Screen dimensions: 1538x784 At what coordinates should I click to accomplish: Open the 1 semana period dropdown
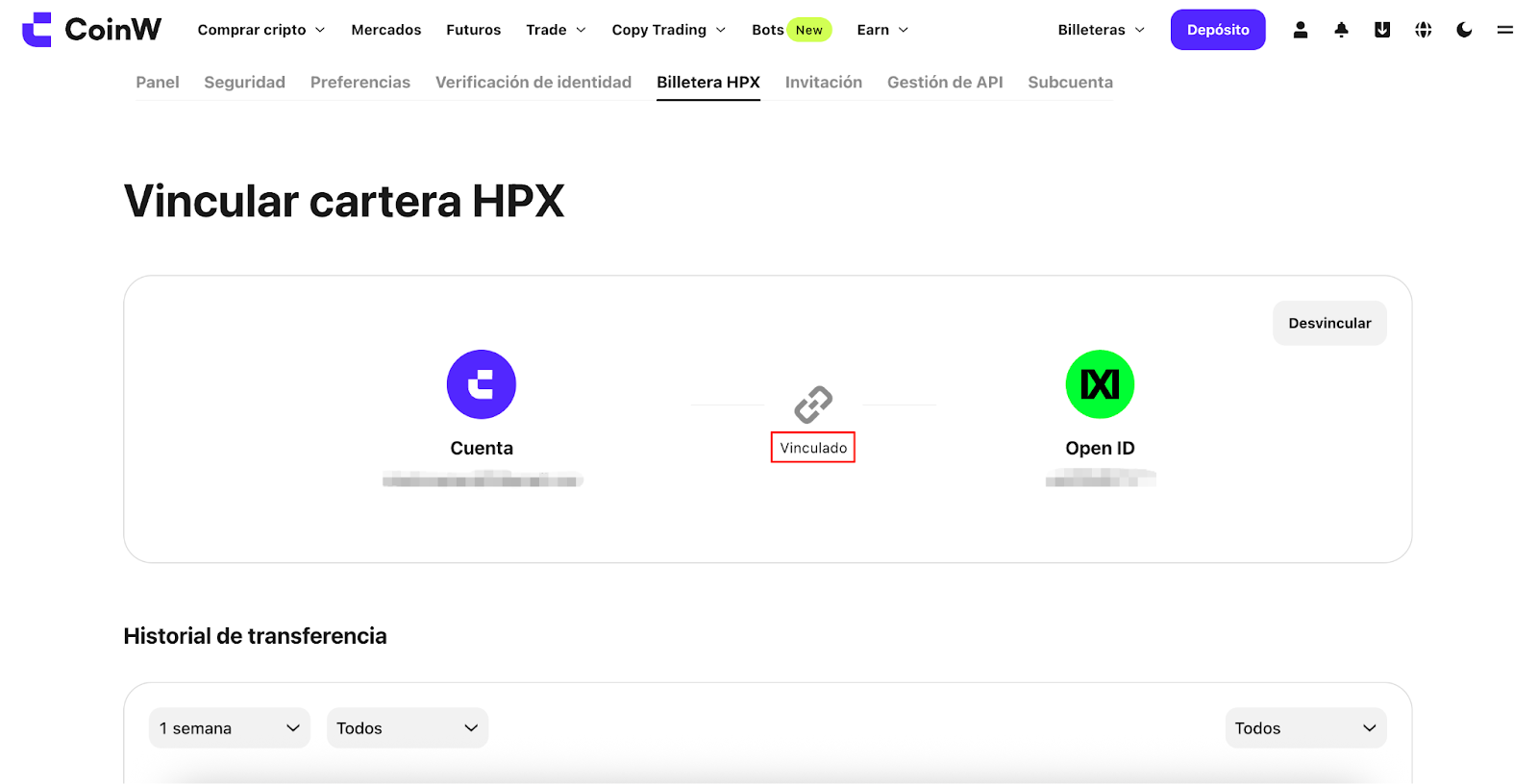point(230,728)
